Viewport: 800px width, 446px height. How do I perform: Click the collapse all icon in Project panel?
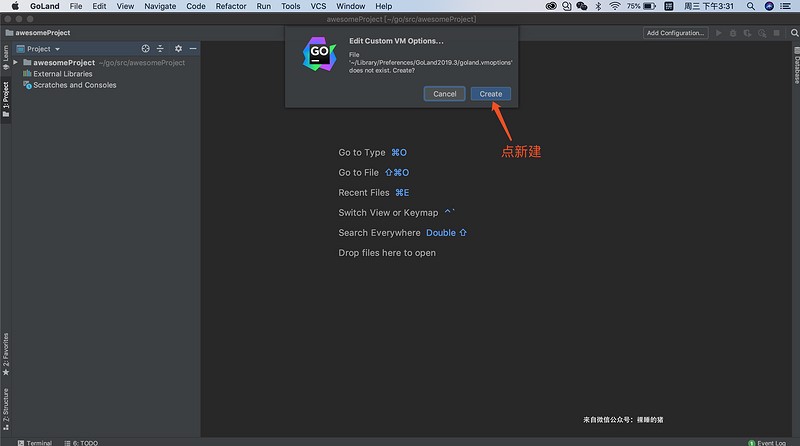160,48
